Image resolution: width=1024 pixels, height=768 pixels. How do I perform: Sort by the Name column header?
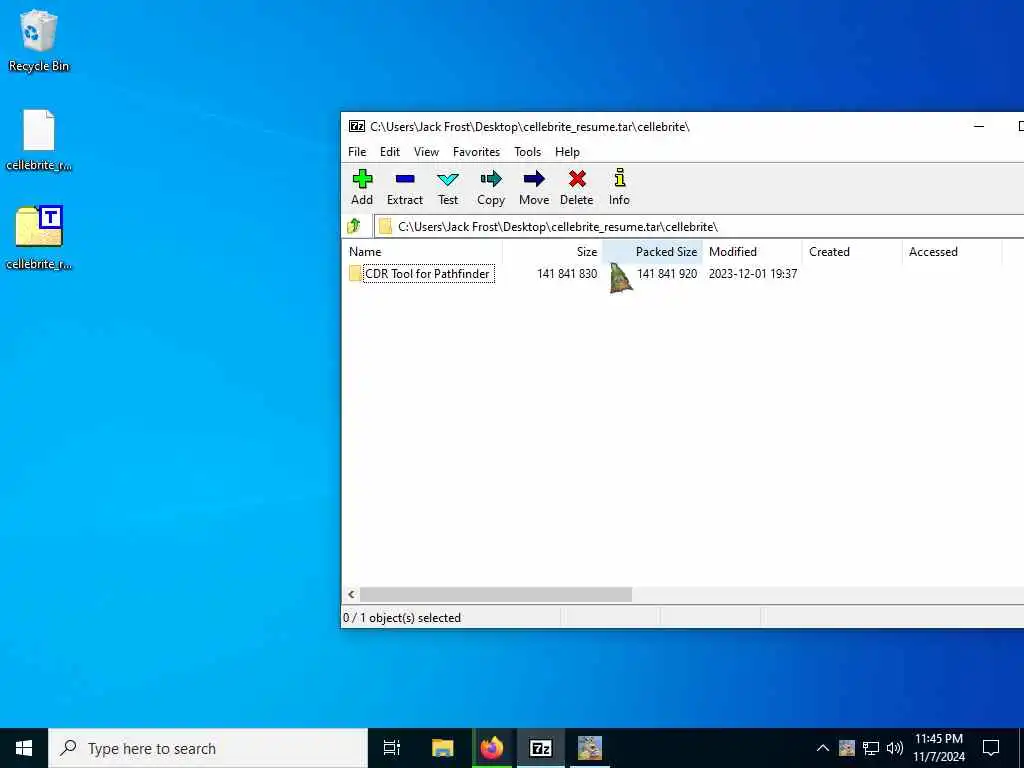(x=422, y=251)
